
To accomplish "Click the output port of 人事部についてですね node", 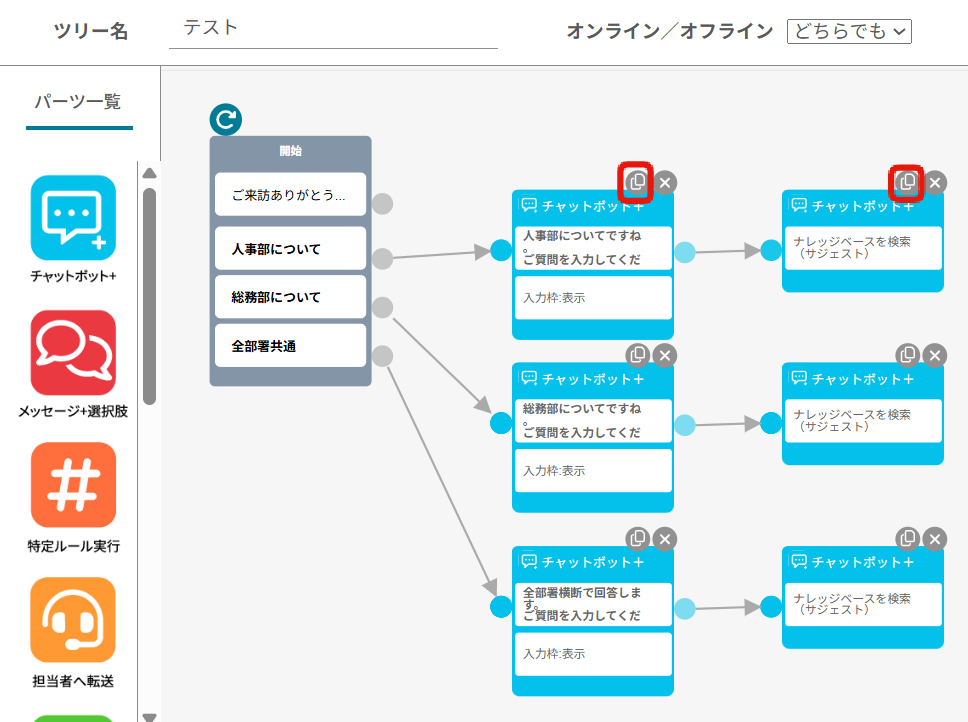I will (x=685, y=252).
